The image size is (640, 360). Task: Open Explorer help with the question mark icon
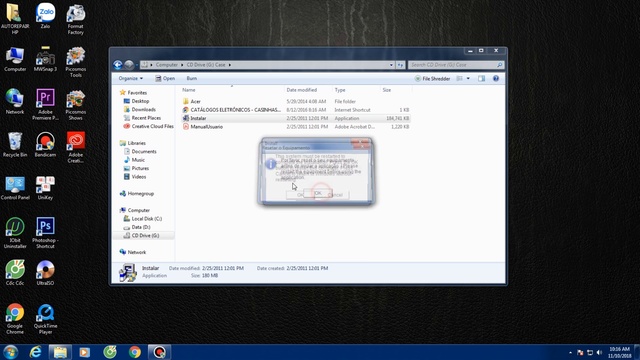496,78
